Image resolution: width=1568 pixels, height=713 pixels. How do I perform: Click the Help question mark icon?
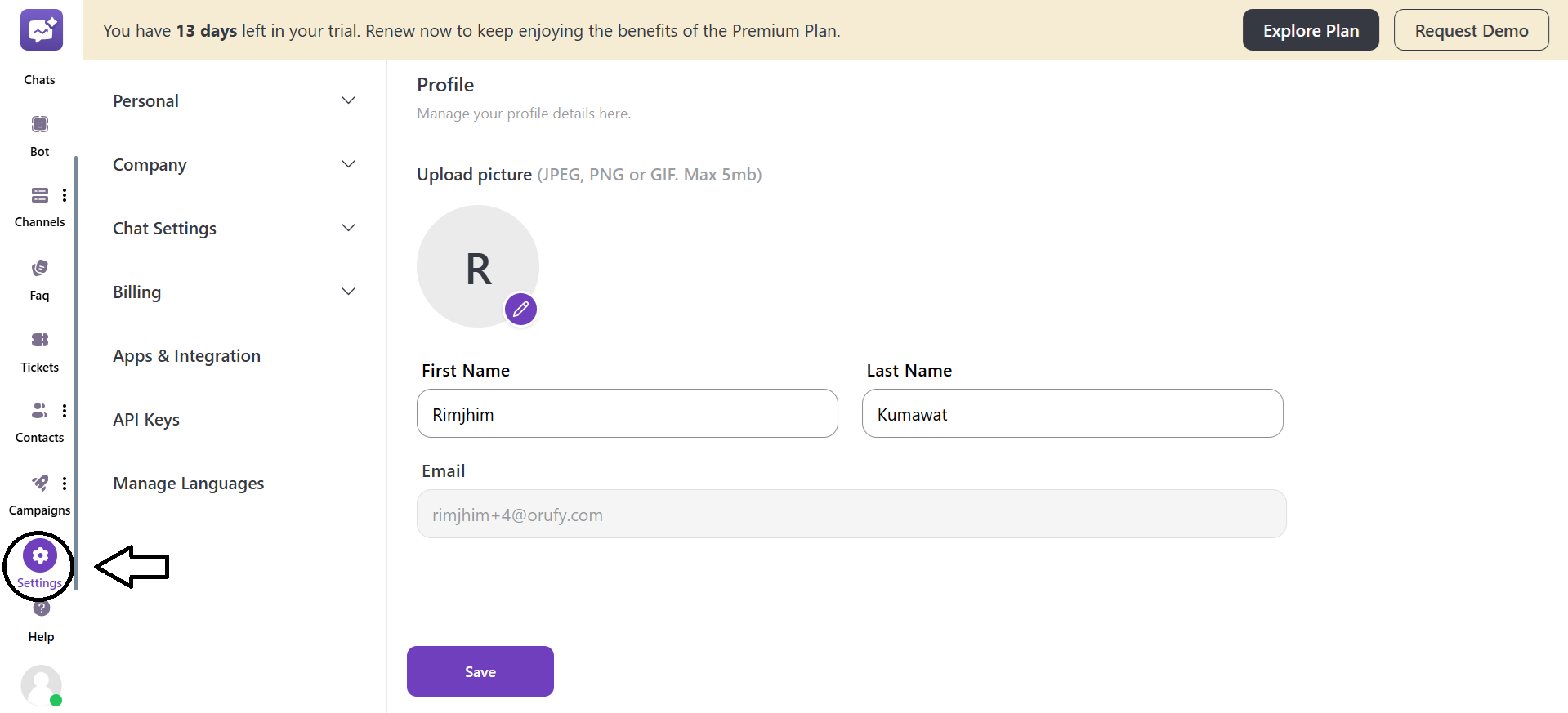point(42,608)
